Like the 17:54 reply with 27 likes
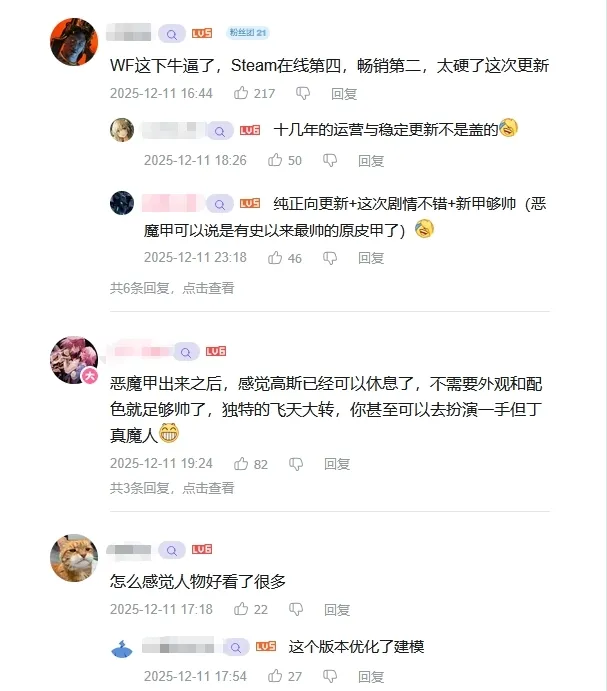607x691 pixels. (275, 675)
